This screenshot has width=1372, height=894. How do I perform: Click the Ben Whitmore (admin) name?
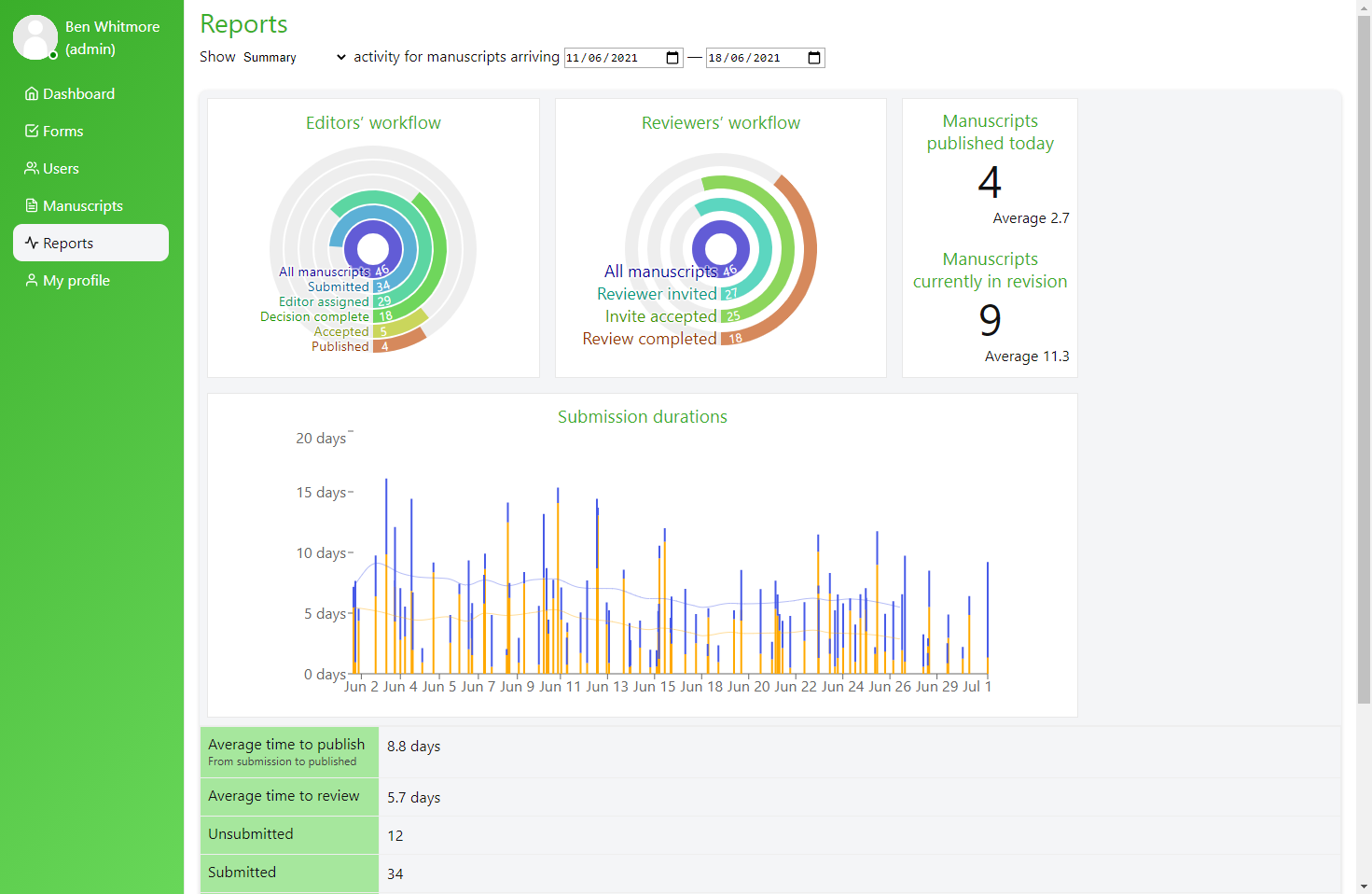point(112,37)
